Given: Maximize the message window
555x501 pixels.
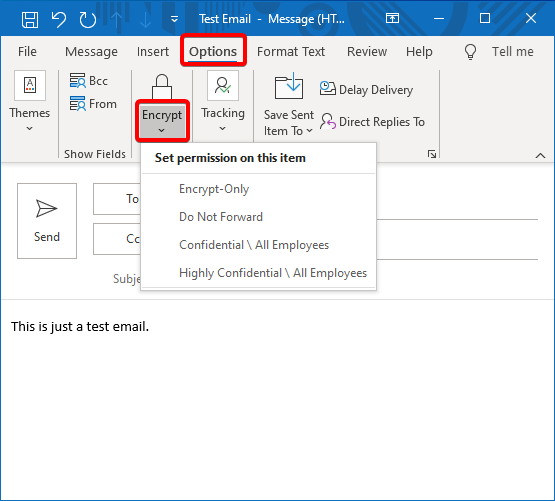Looking at the screenshot, I should coord(485,18).
